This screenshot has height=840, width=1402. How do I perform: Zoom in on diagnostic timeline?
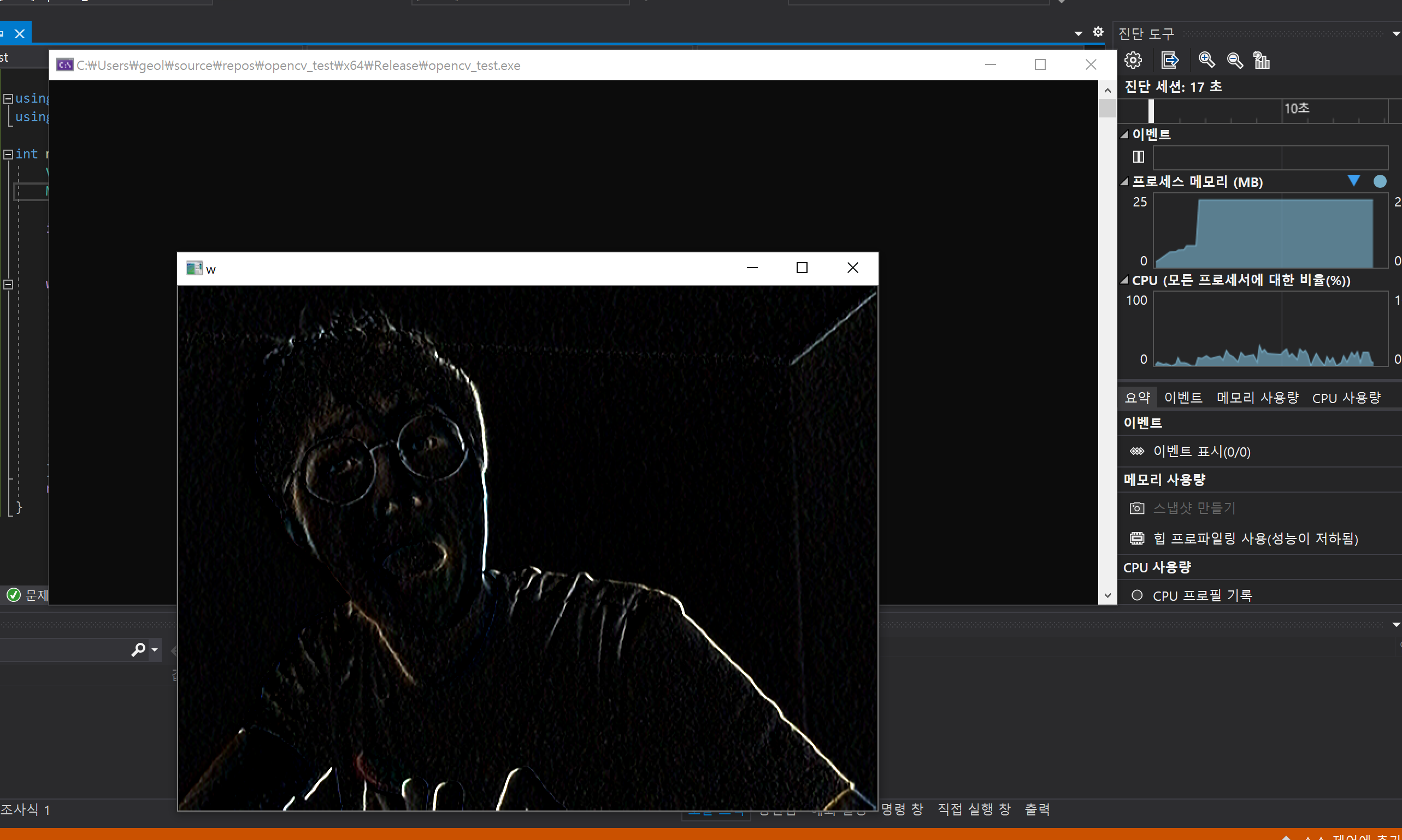[x=1206, y=60]
